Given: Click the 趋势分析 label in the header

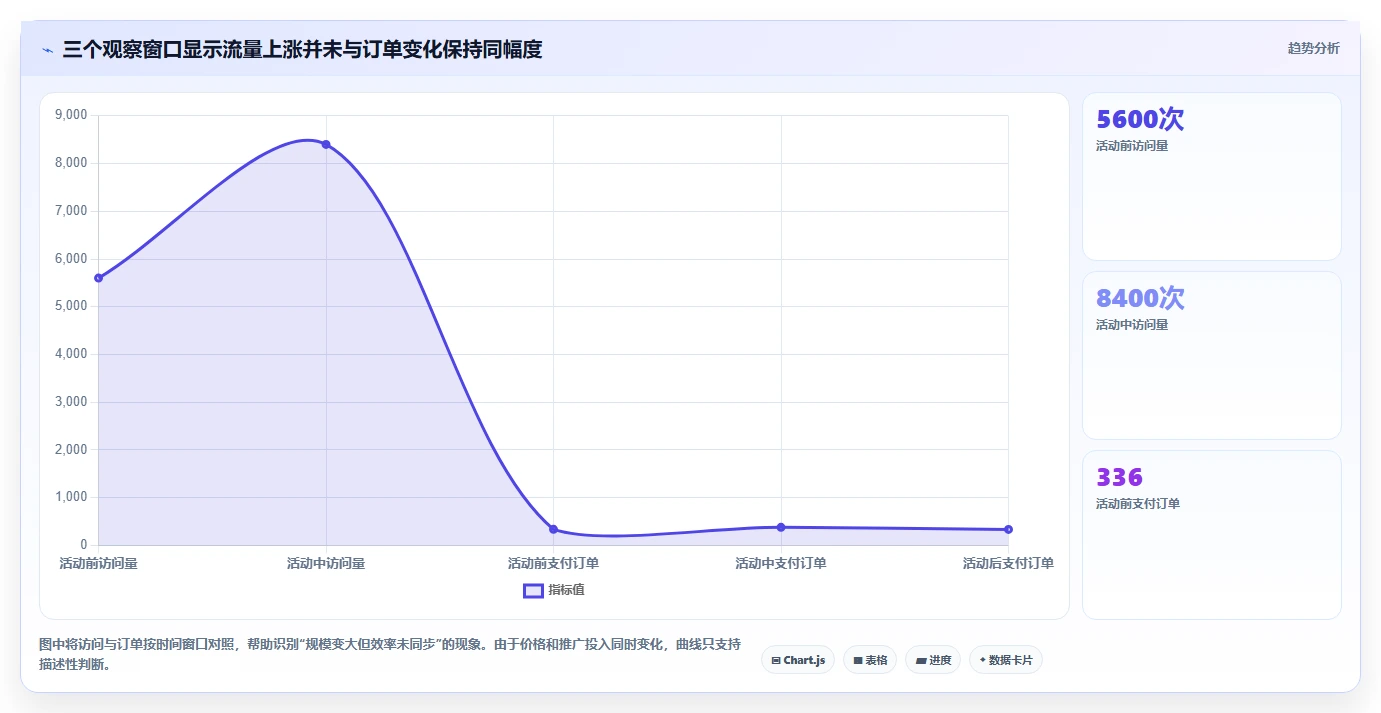Looking at the screenshot, I should (x=1313, y=48).
